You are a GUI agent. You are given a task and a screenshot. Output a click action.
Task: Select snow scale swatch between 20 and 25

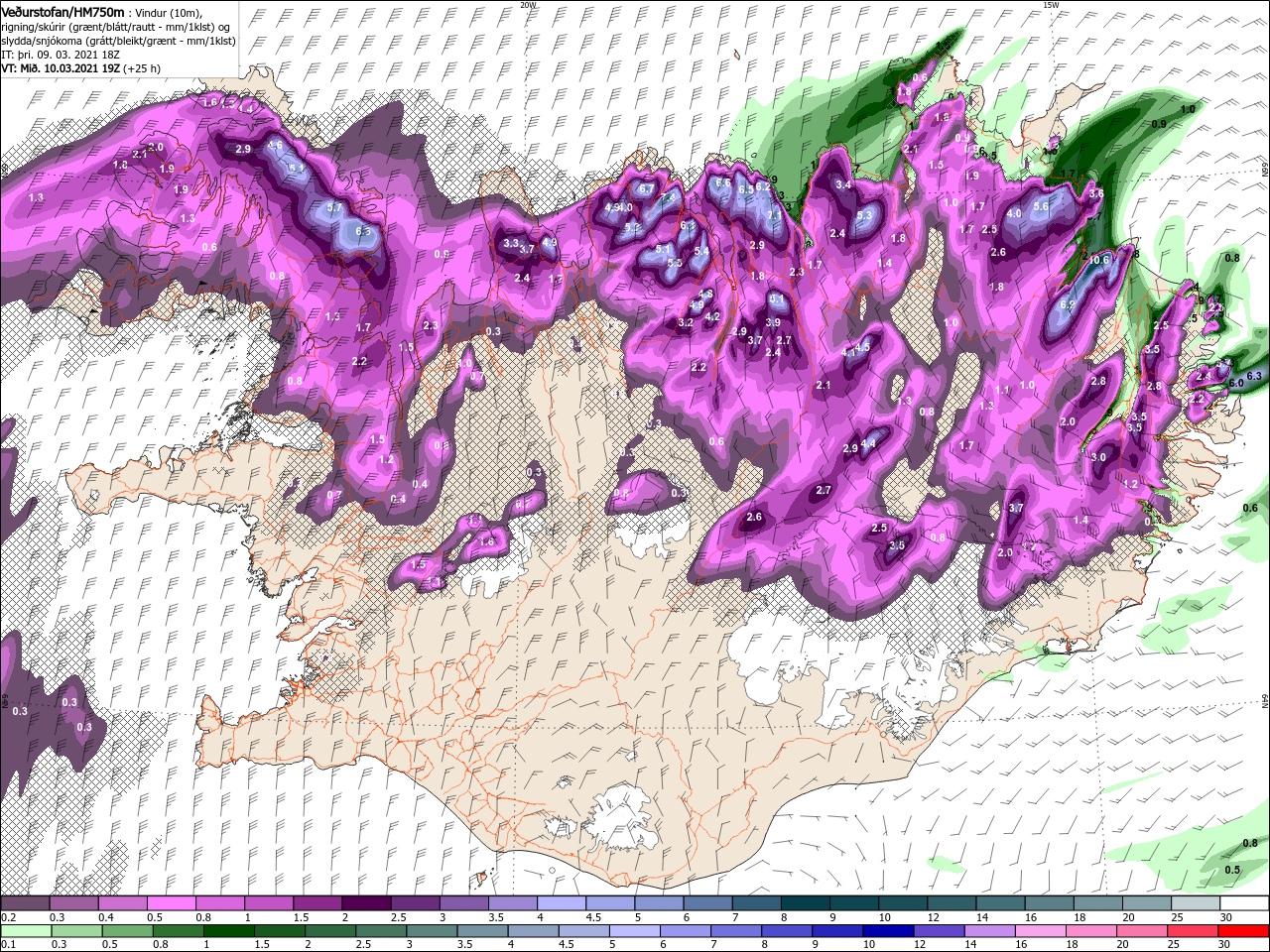(1147, 903)
